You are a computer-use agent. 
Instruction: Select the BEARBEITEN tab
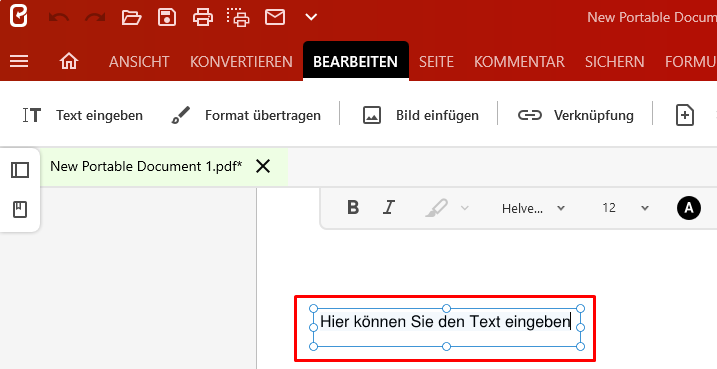coord(355,62)
